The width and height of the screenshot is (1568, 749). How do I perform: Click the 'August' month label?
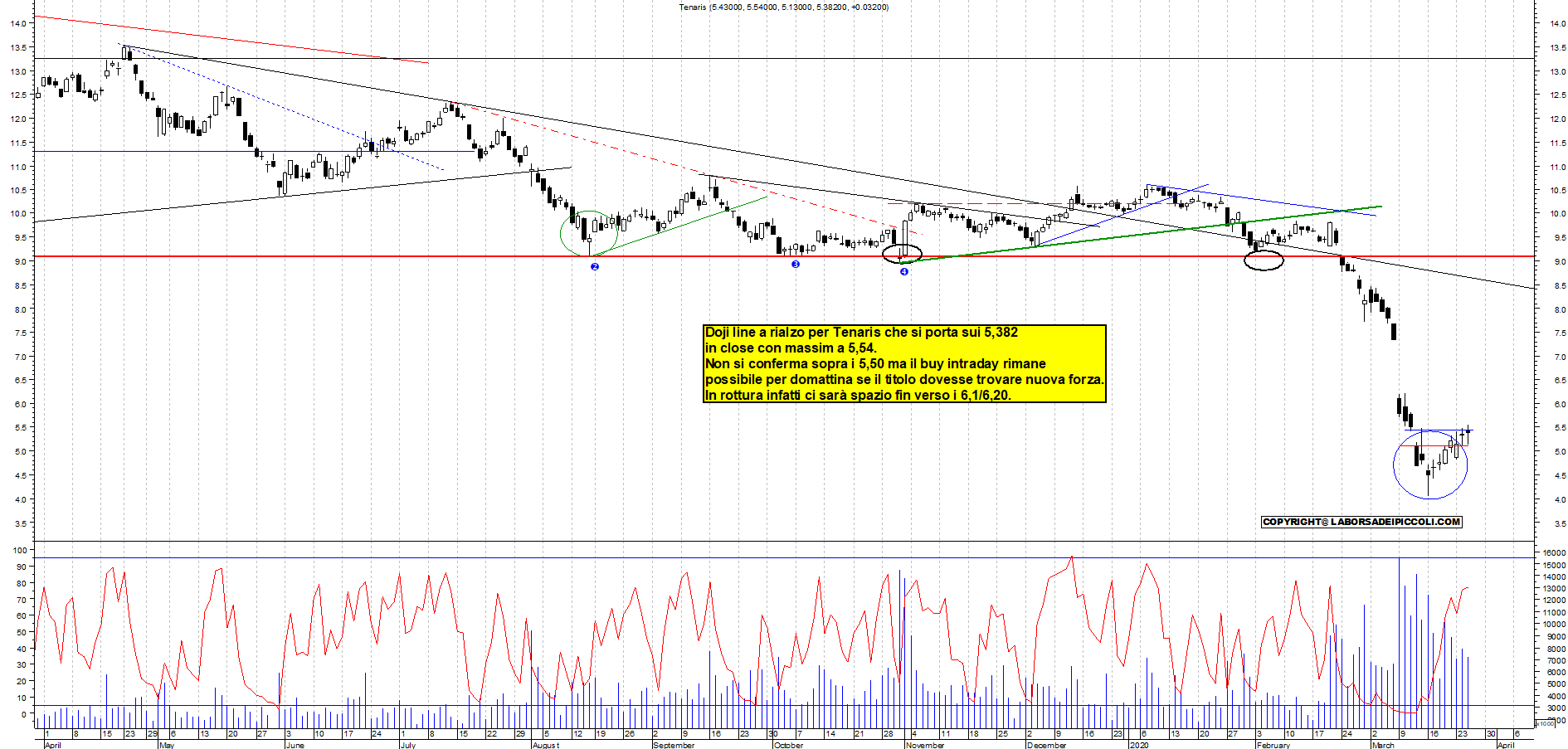click(x=545, y=745)
